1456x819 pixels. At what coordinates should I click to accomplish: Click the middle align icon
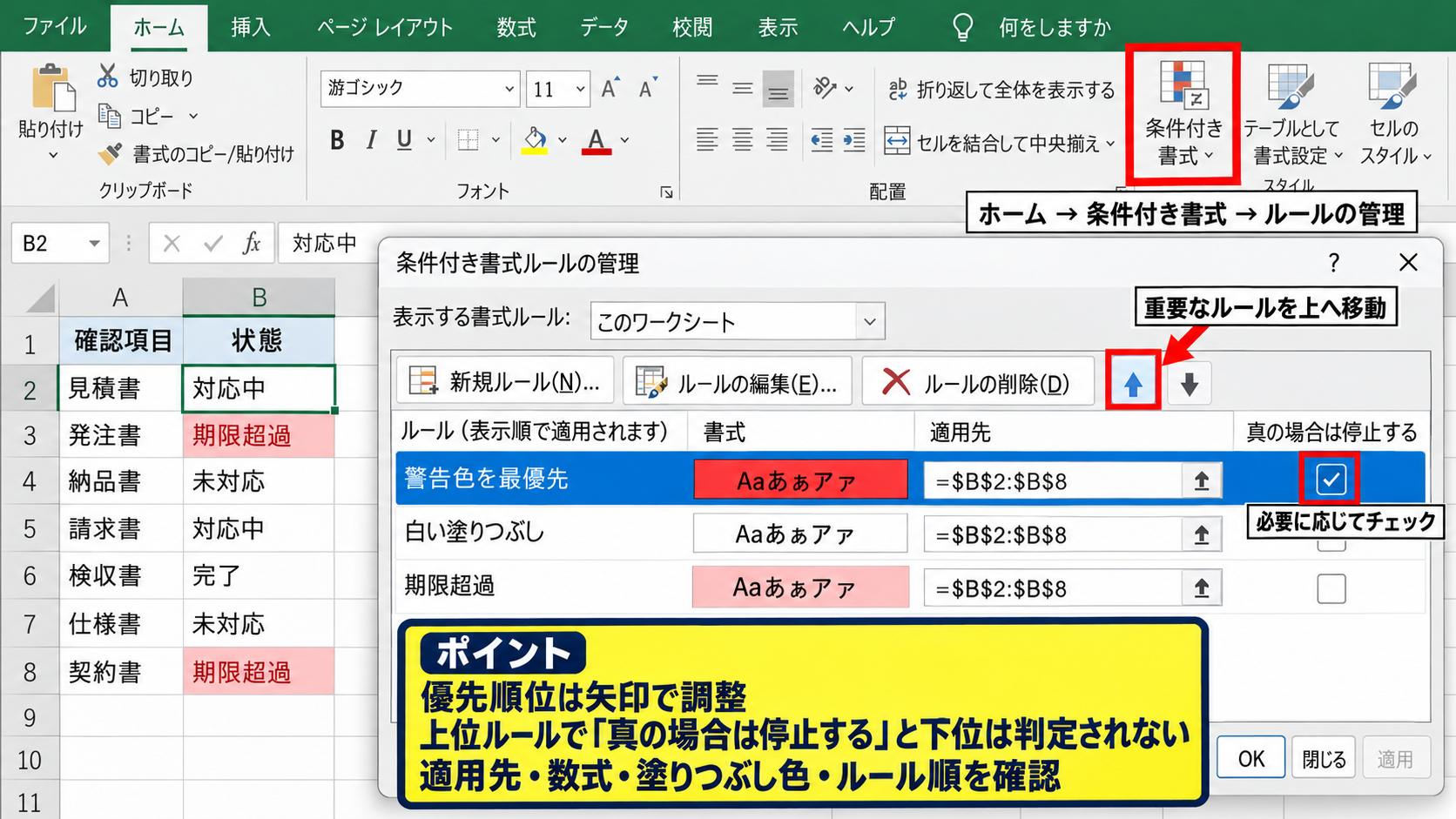742,88
